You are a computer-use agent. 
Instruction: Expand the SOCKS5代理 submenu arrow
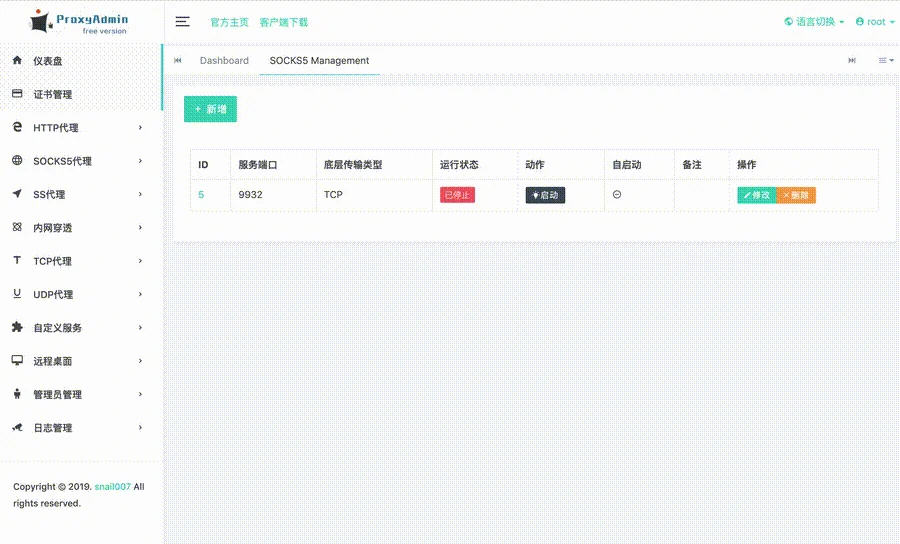(x=140, y=161)
